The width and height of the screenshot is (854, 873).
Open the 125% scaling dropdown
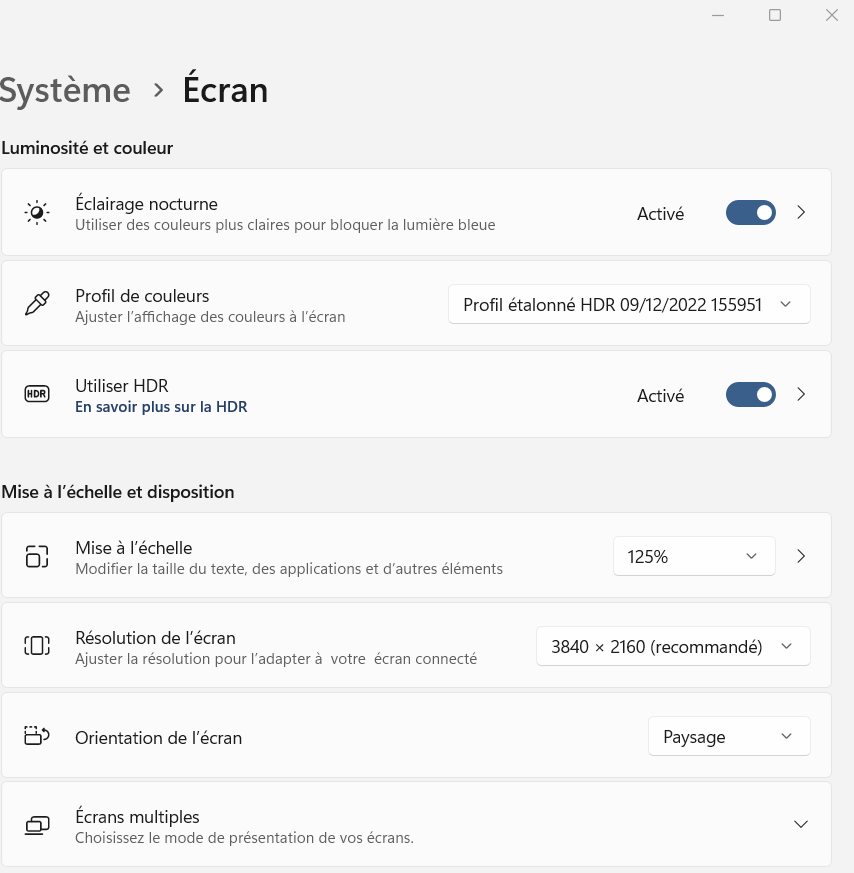pyautogui.click(x=693, y=556)
